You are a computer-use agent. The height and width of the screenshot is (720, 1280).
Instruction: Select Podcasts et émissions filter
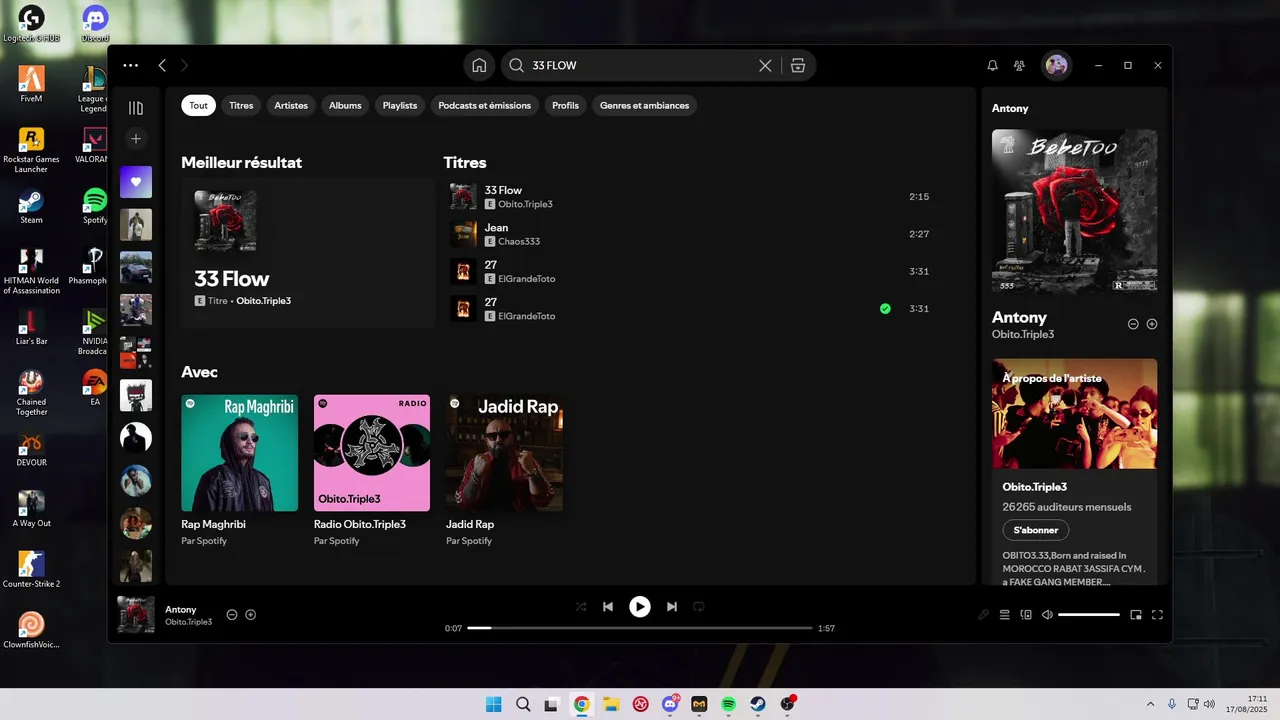point(485,105)
